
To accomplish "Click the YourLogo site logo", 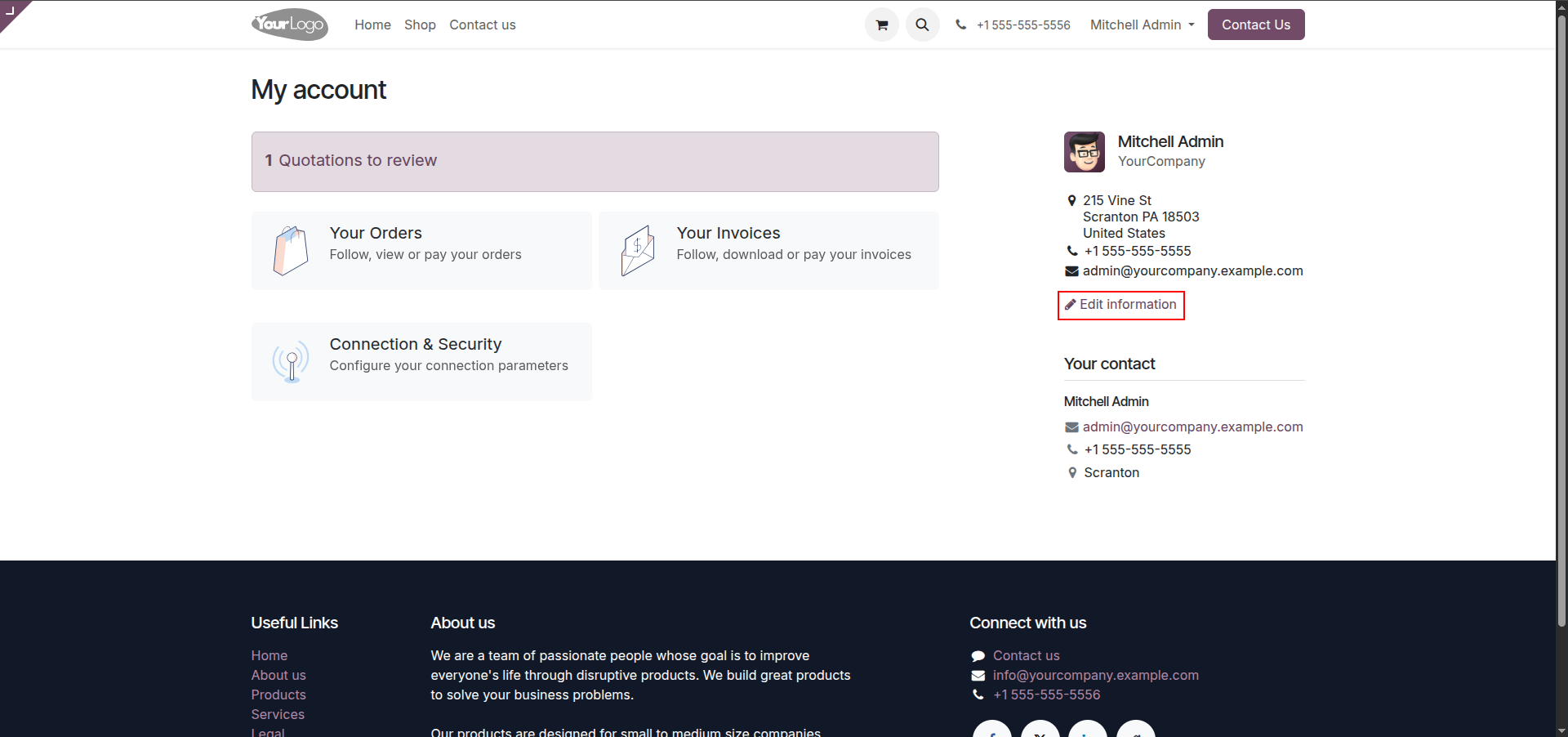I will click(290, 25).
